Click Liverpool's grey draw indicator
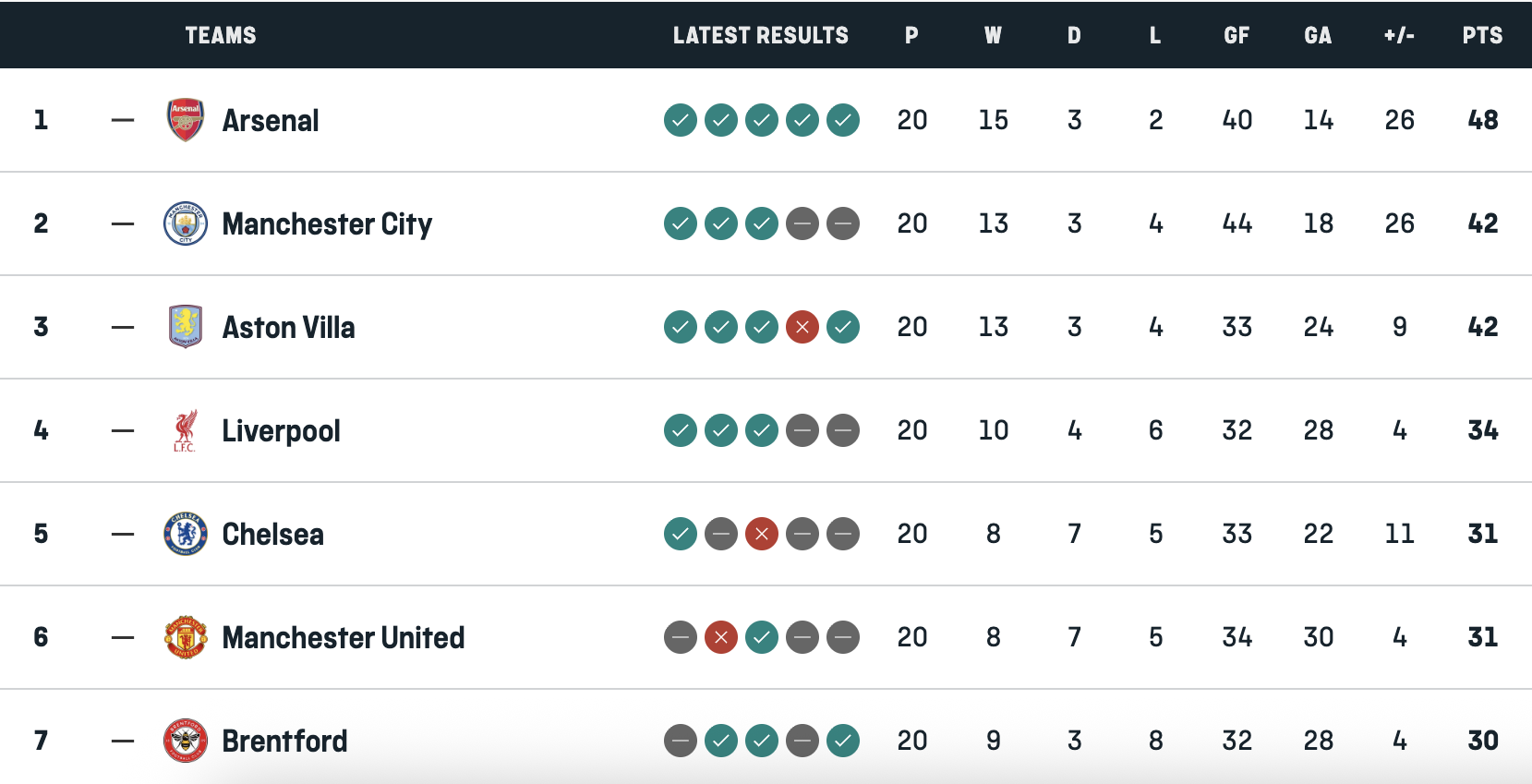The image size is (1532, 784). (x=802, y=429)
